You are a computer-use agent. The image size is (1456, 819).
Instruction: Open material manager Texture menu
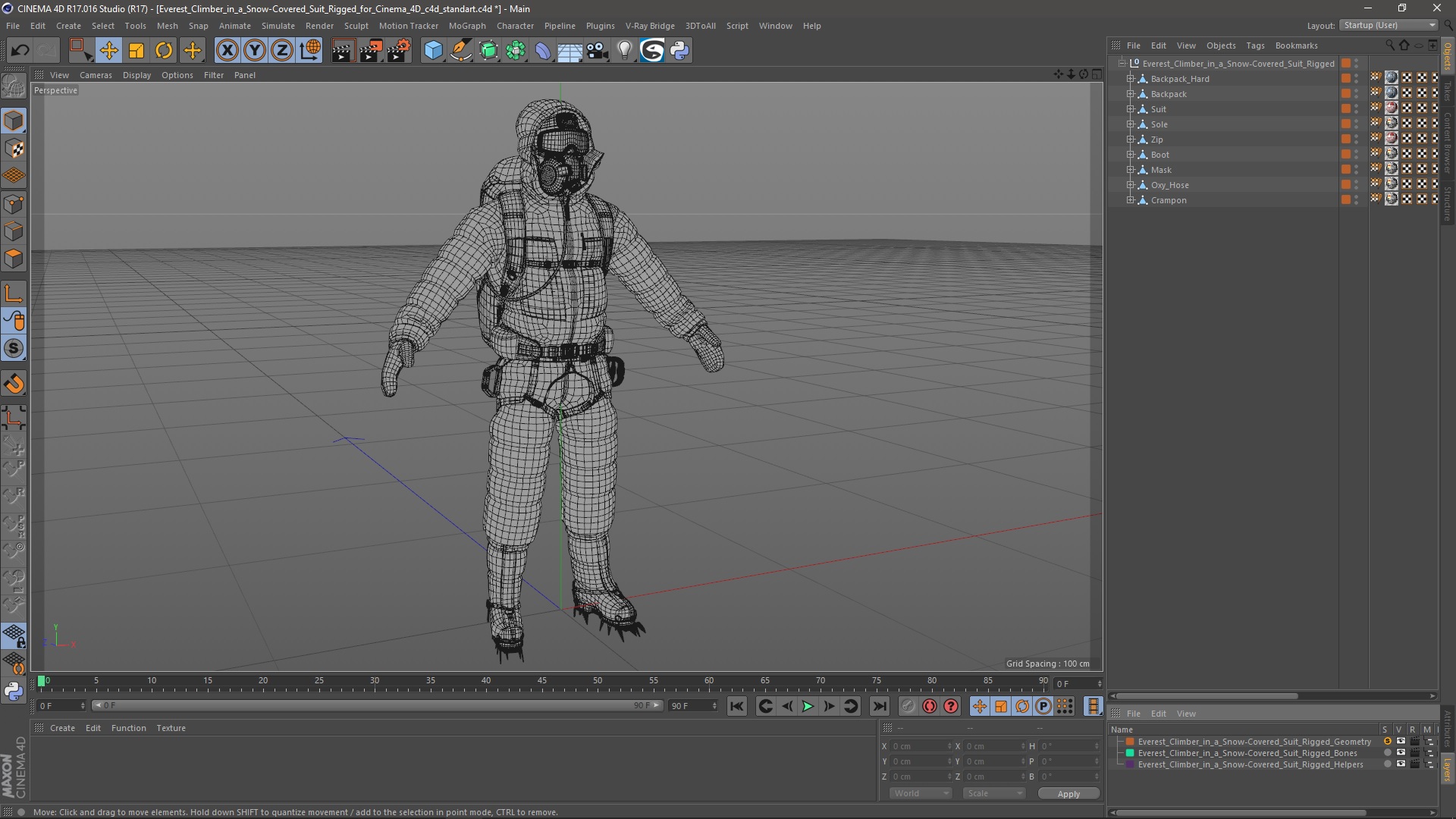[171, 728]
